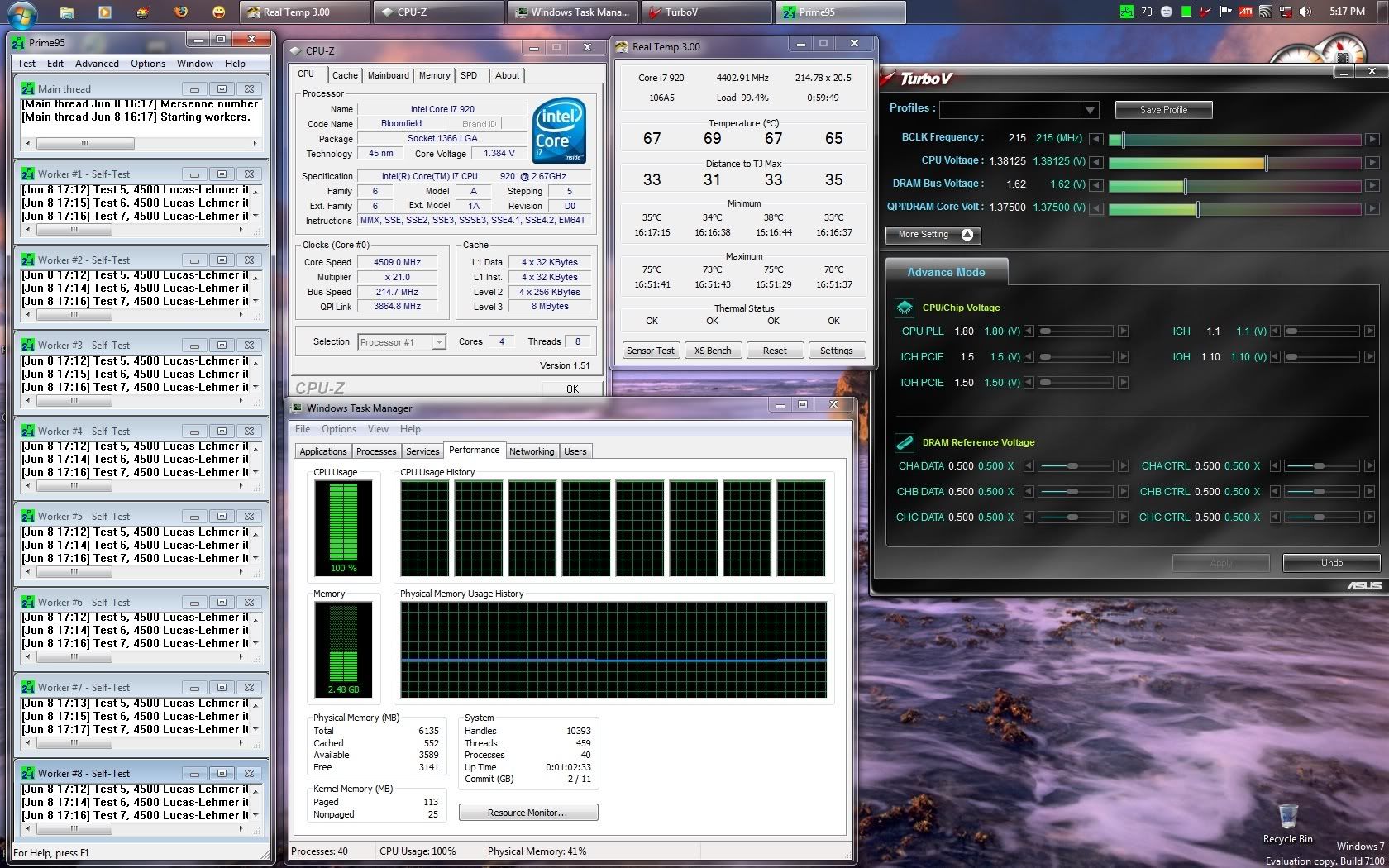Screen dimensions: 1389x868
Task: Click Reset in Real Temp
Action: click(x=775, y=351)
